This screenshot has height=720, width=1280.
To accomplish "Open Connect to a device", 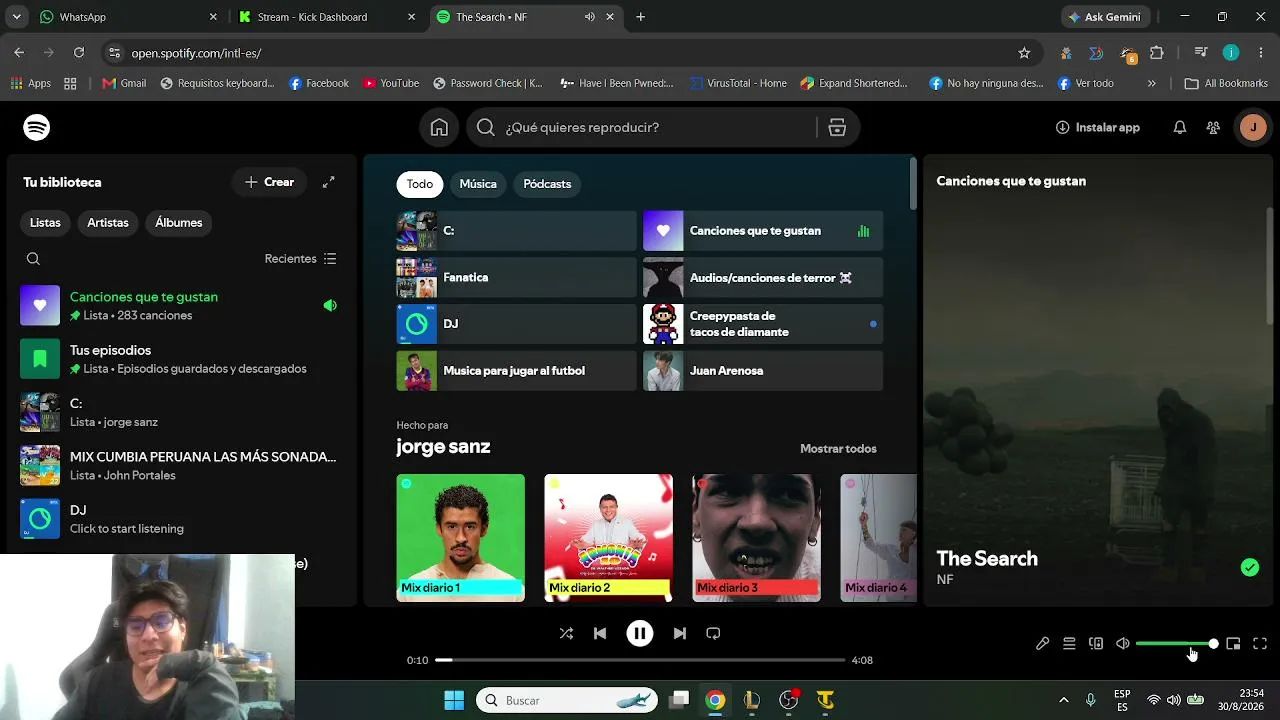I will pyautogui.click(x=1096, y=644).
